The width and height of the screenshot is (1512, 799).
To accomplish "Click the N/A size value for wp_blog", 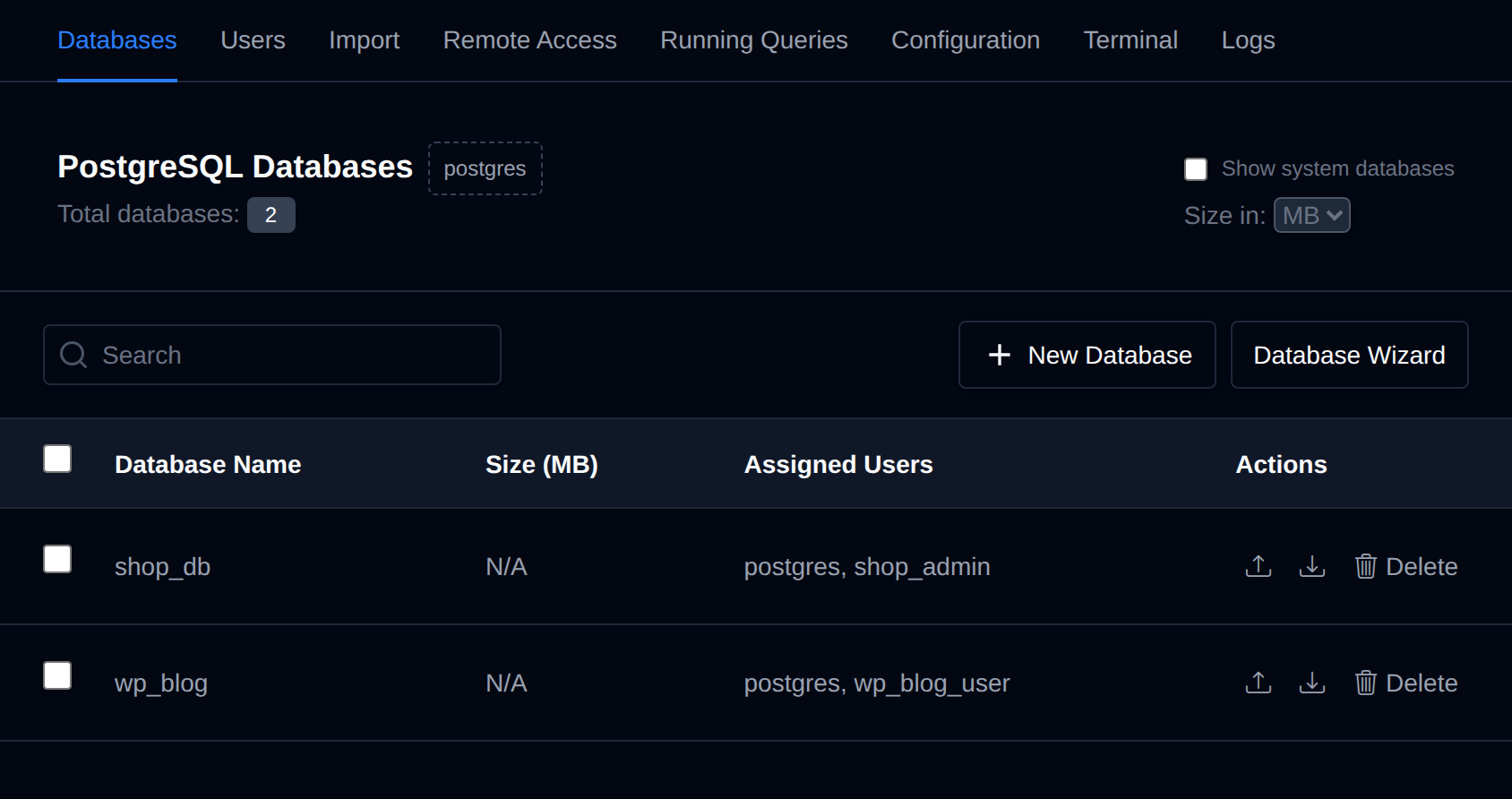I will tap(506, 683).
